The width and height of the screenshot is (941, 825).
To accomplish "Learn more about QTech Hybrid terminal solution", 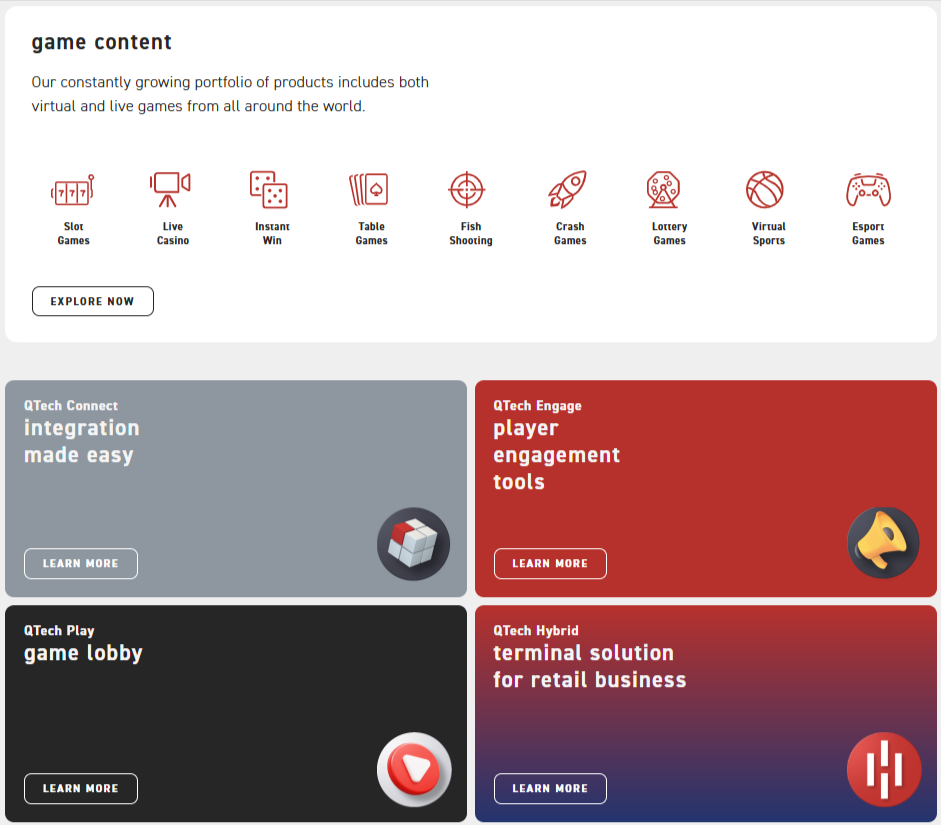I will [x=550, y=788].
